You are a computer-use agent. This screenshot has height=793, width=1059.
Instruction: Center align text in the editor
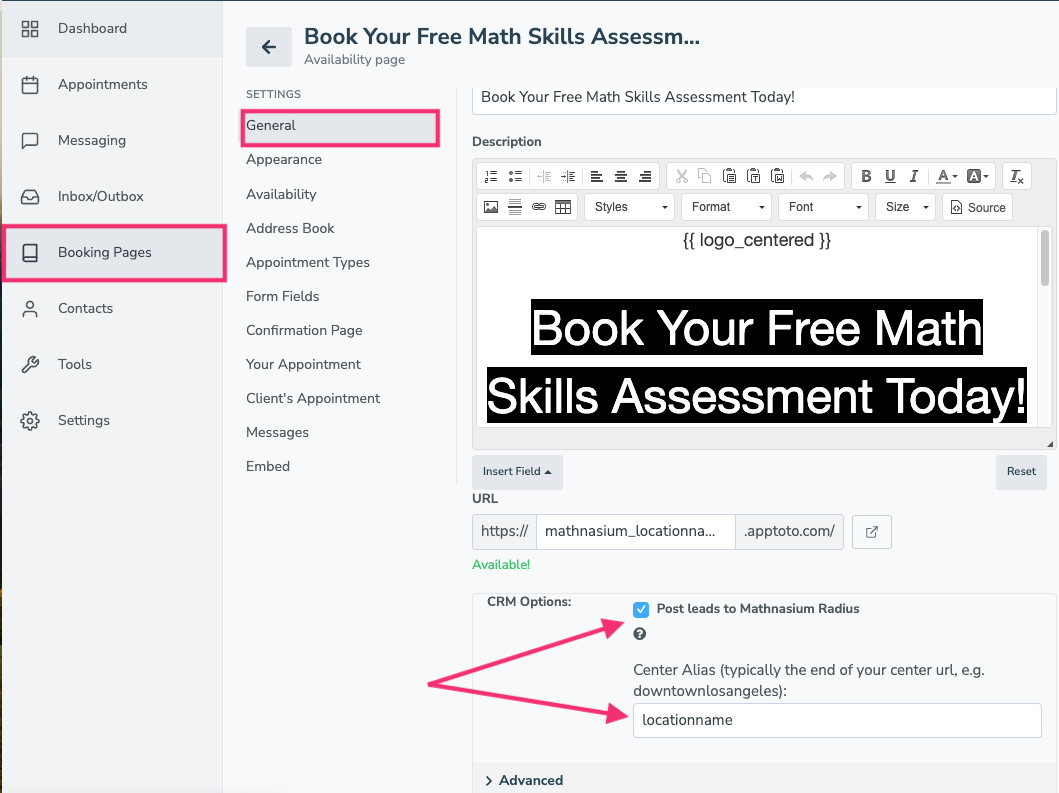(x=621, y=176)
